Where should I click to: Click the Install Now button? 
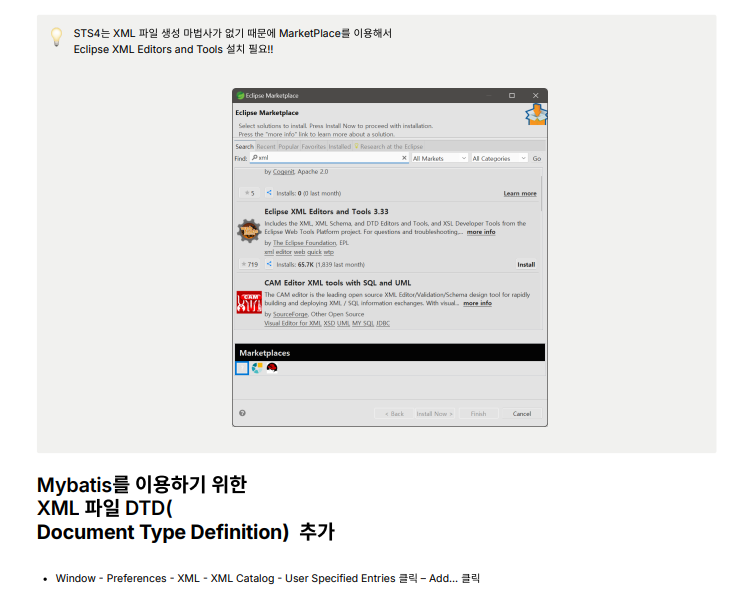tap(435, 414)
